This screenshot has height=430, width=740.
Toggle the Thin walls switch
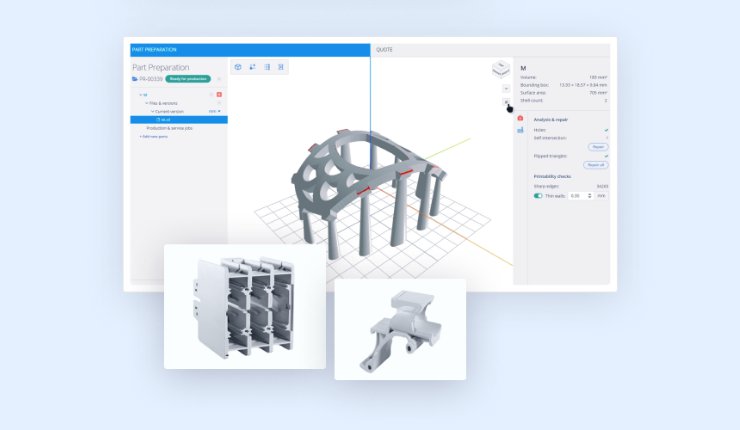tap(538, 196)
